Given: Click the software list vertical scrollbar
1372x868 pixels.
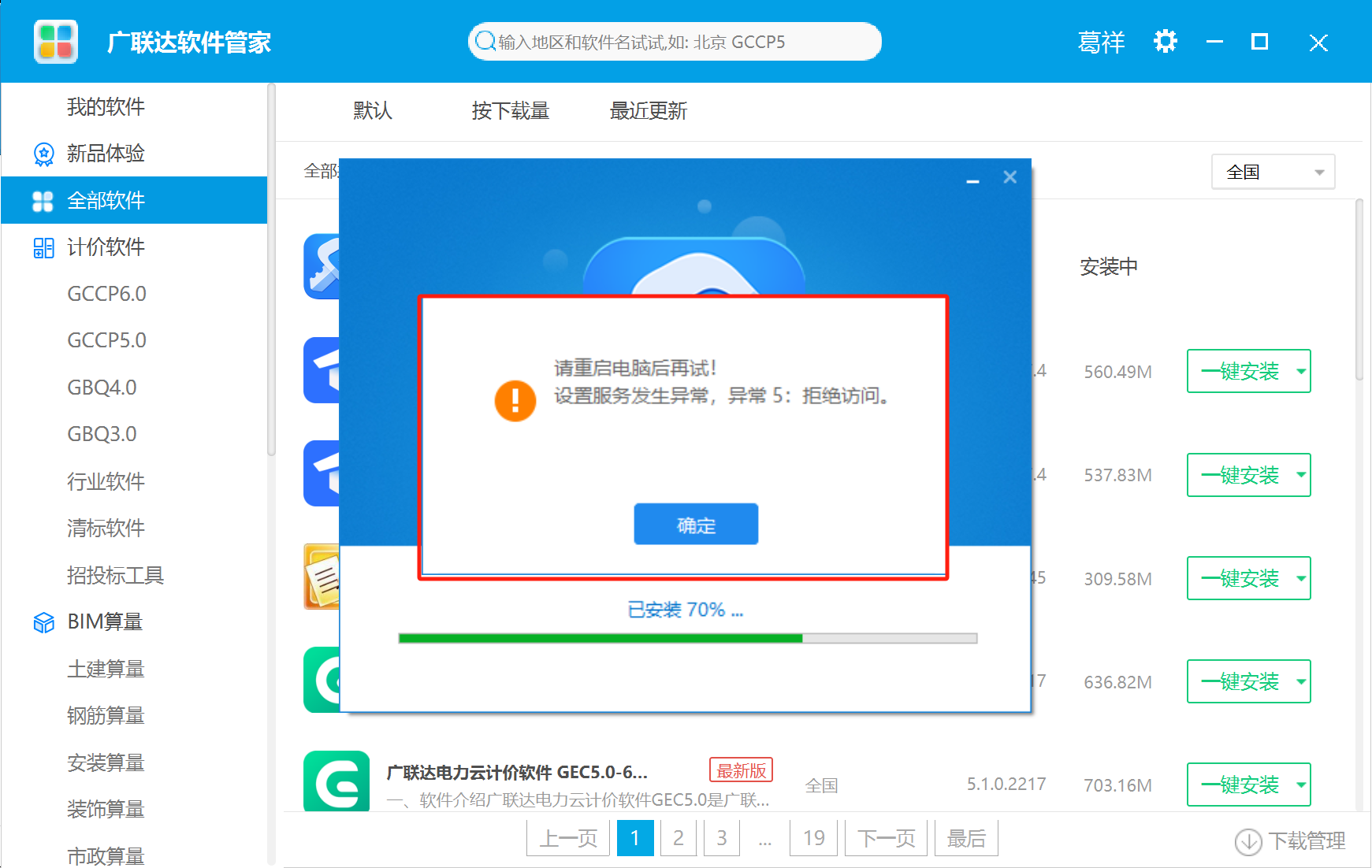Looking at the screenshot, I should [x=1359, y=290].
